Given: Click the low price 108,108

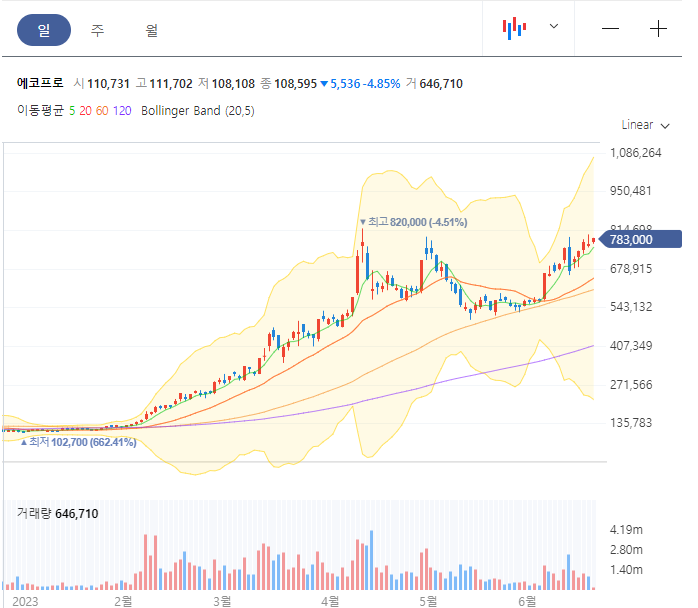Looking at the screenshot, I should pos(233,84).
